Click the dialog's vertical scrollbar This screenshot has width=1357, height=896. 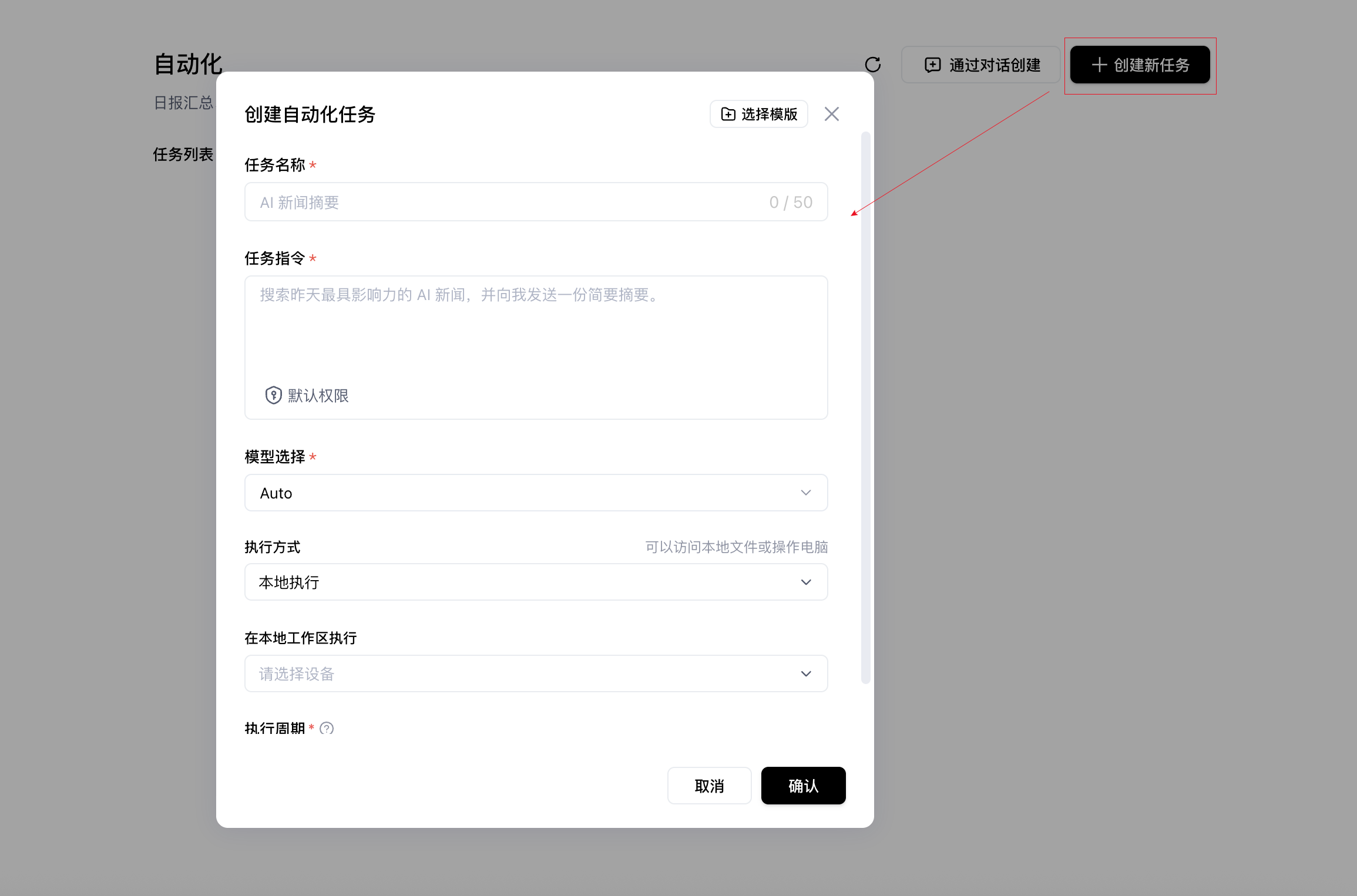point(865,407)
